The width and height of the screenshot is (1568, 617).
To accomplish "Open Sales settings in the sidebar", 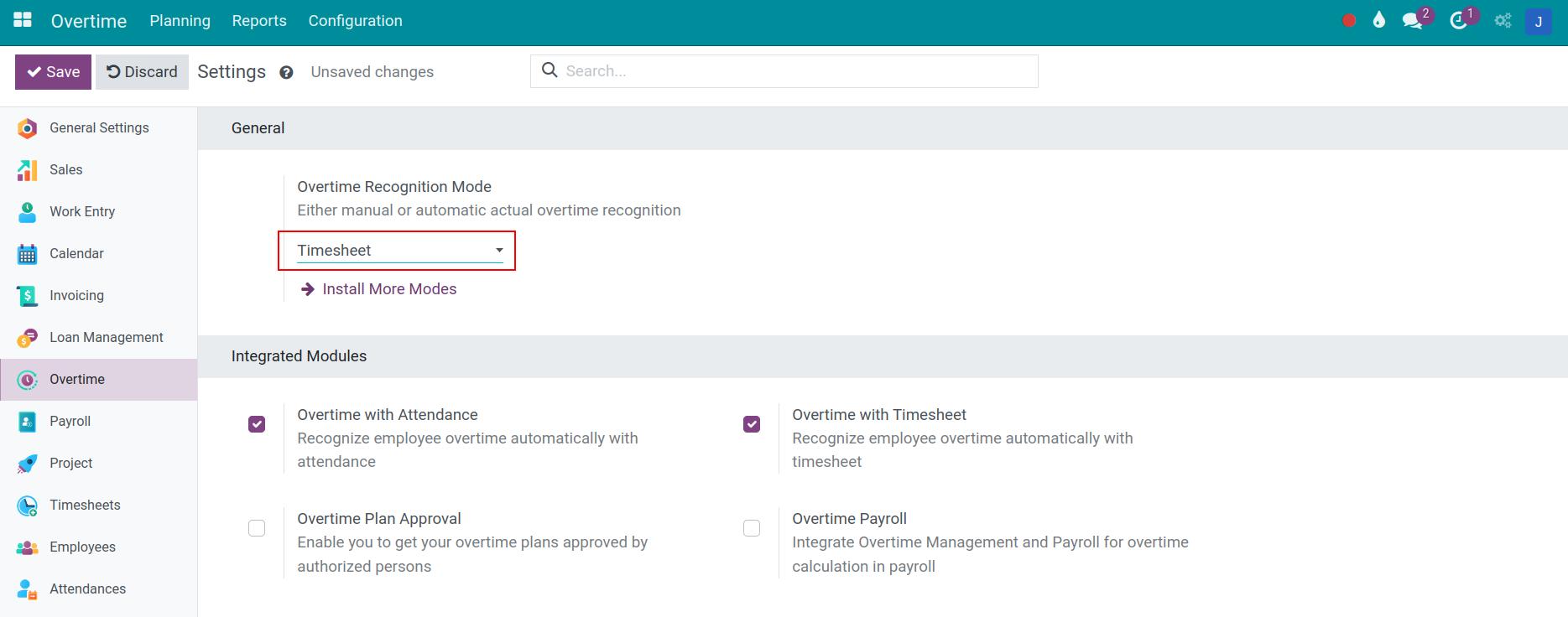I will tap(99, 170).
